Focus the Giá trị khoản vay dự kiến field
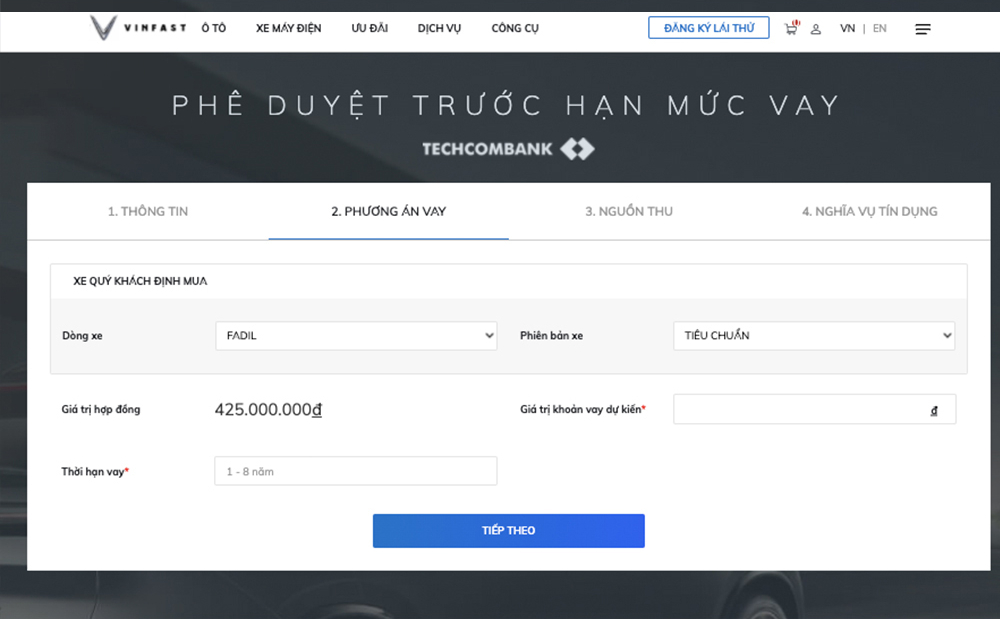 (x=814, y=409)
